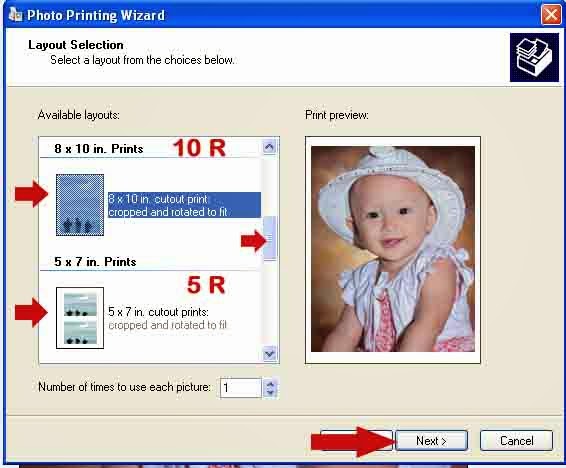Close the Photo Printing Wizard window

point(551,15)
